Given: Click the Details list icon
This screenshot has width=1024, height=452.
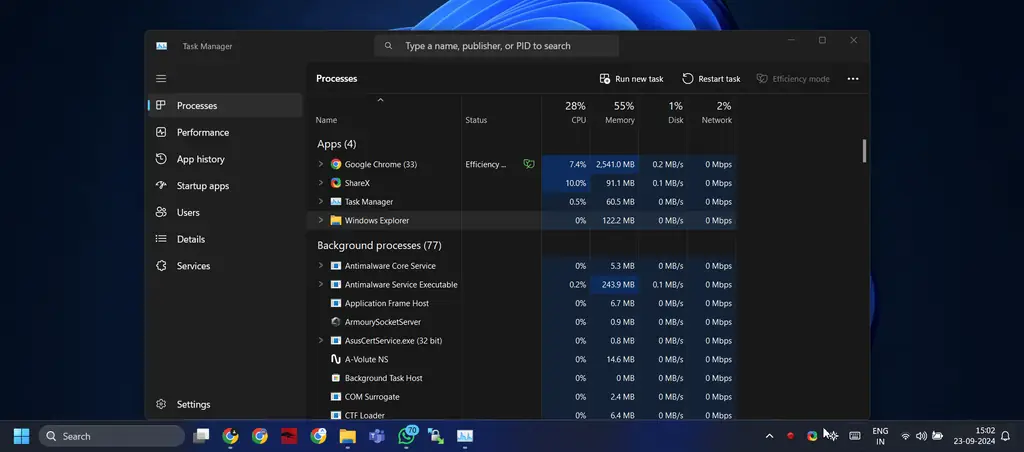Looking at the screenshot, I should [161, 239].
